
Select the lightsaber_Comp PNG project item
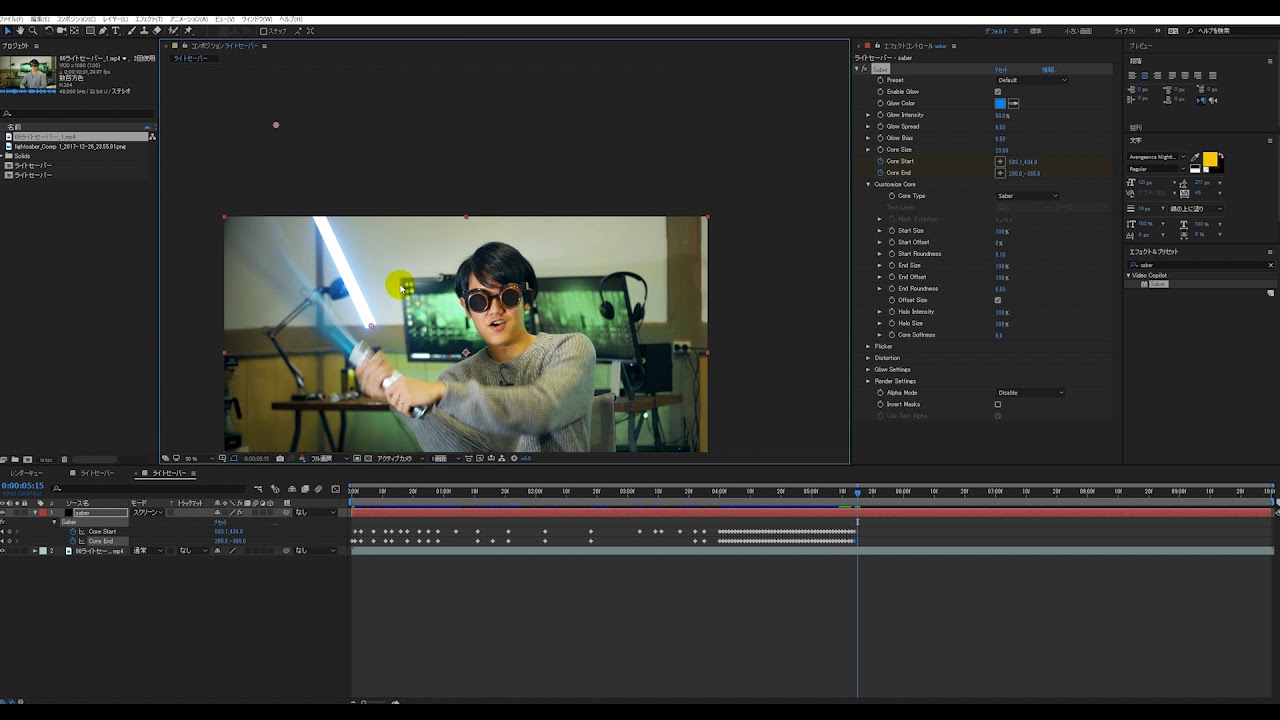tap(70, 146)
